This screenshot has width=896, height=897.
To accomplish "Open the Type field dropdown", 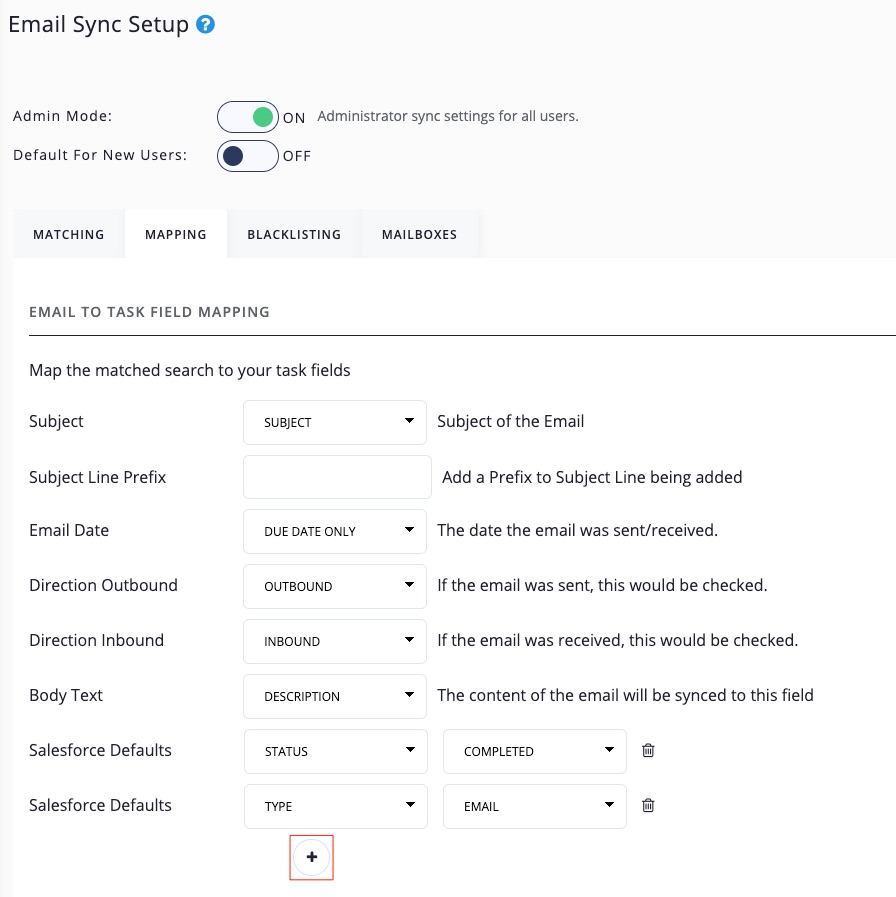I will pyautogui.click(x=334, y=806).
